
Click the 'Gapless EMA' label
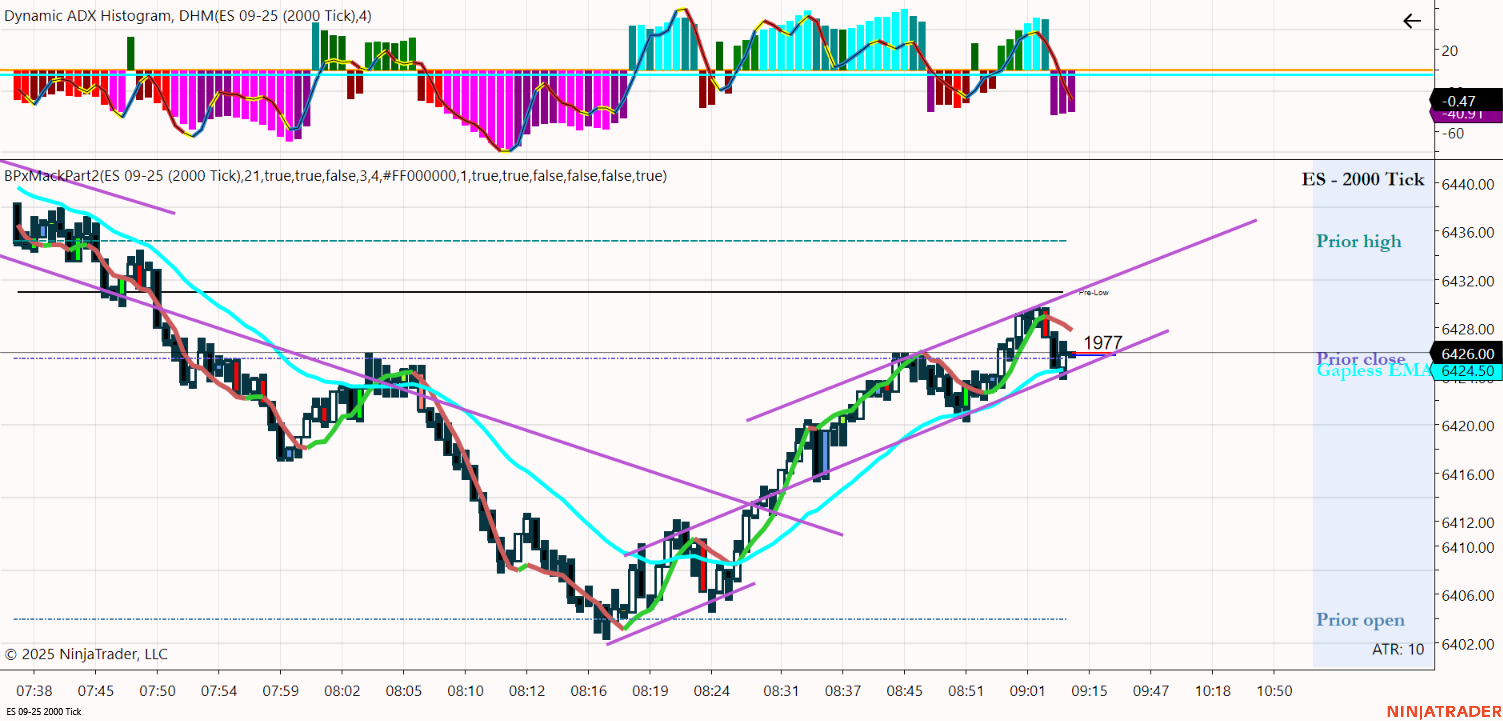coord(1374,371)
